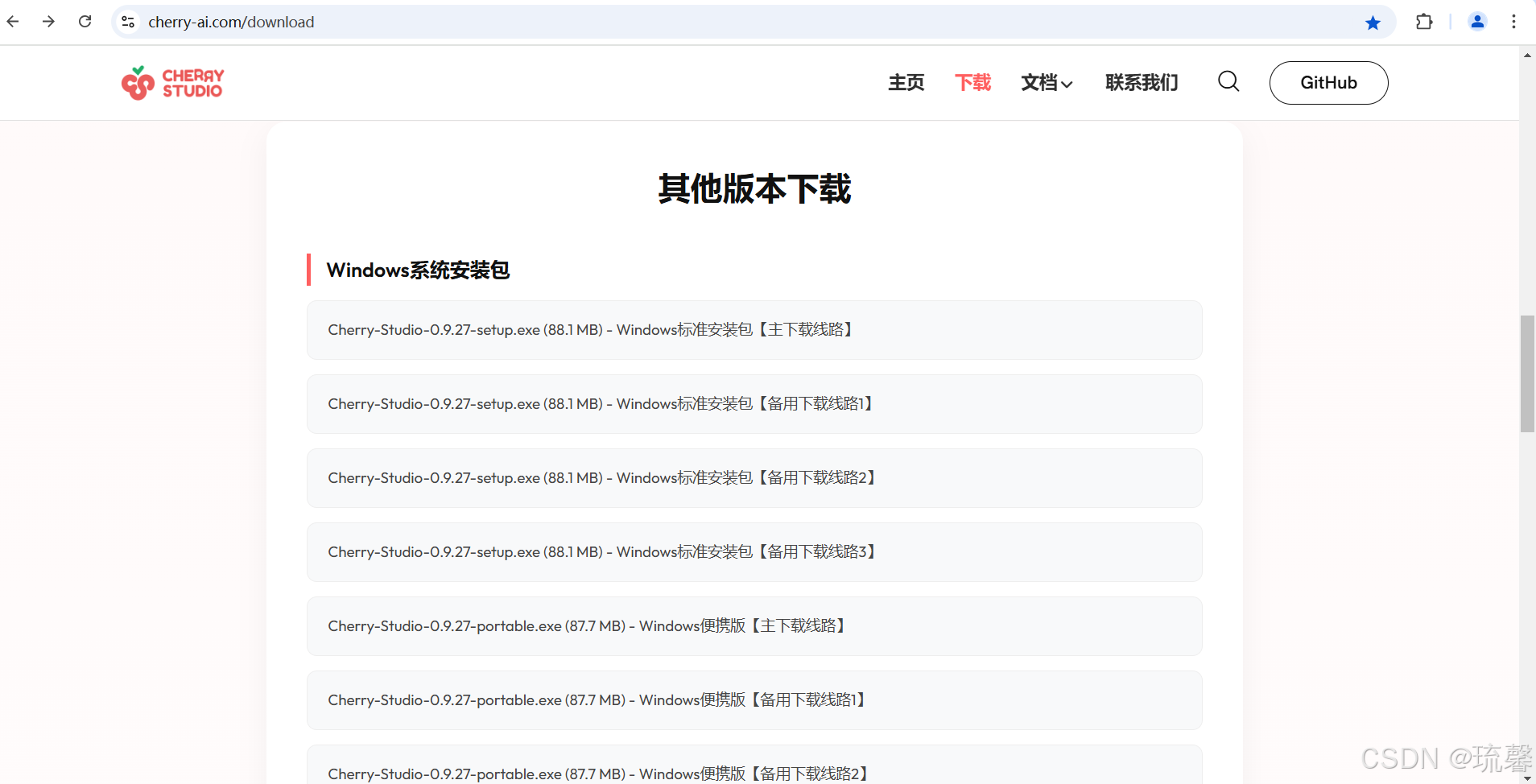This screenshot has height=784, width=1536.
Task: Download setup.exe via 主下载线路
Action: pos(754,330)
